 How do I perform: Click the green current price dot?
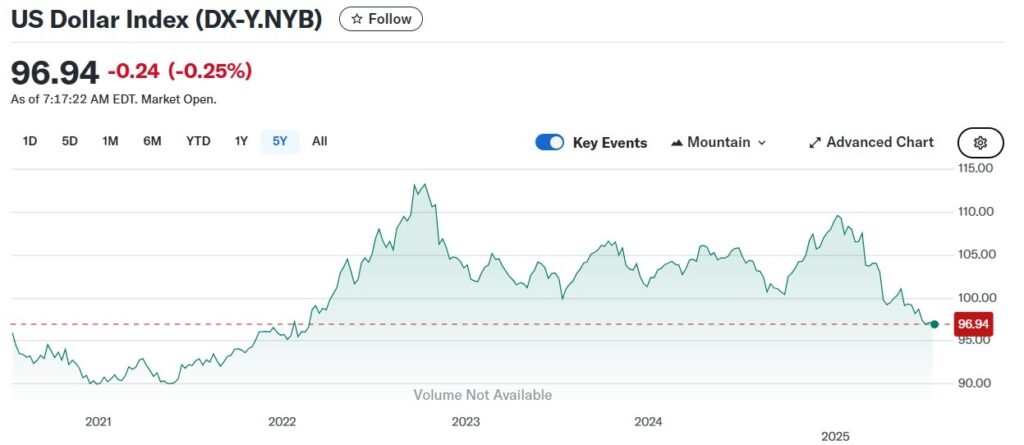click(934, 324)
